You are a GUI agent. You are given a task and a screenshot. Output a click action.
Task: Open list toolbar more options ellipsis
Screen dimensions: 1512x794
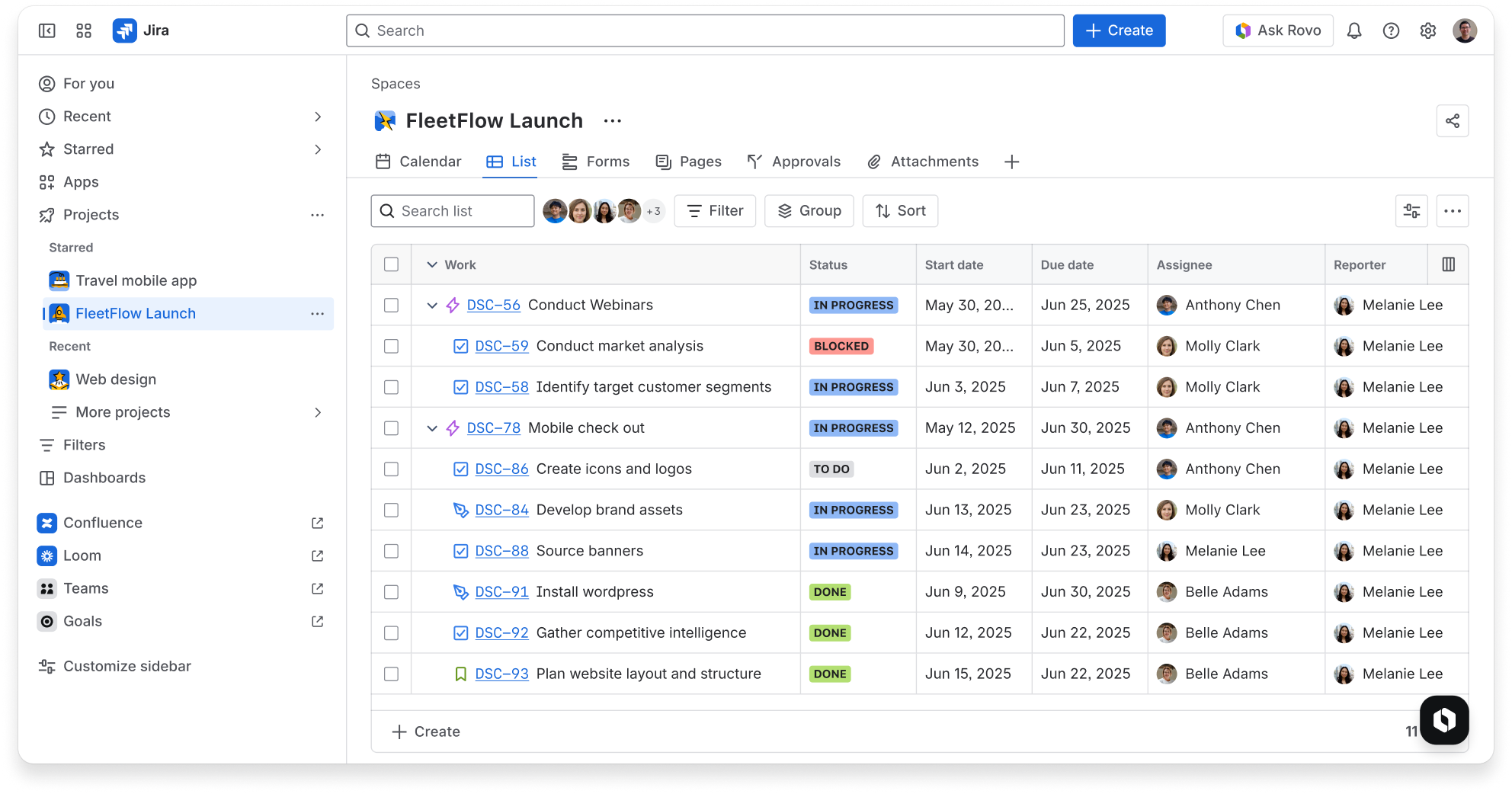tap(1452, 211)
